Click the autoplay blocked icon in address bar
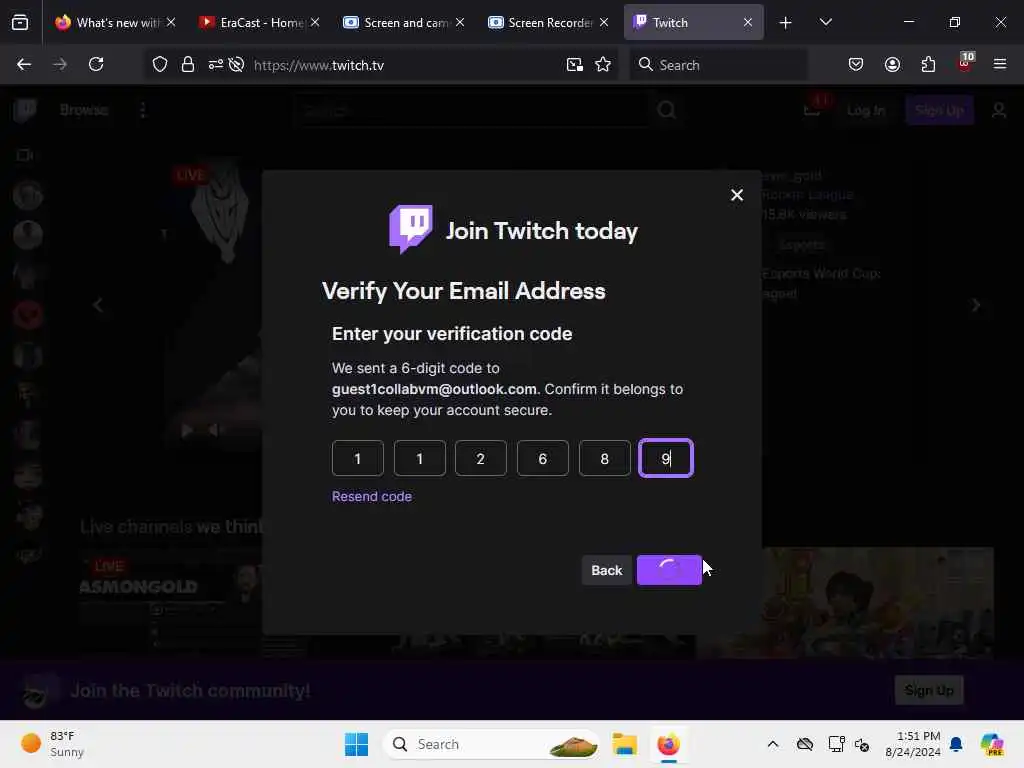This screenshot has height=768, width=1024. (236, 64)
